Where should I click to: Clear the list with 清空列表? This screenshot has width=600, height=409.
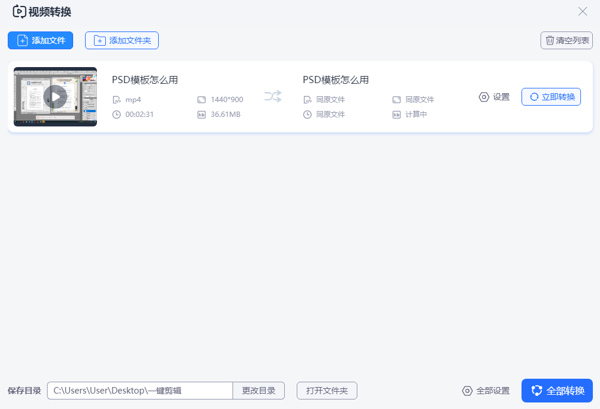pos(566,41)
